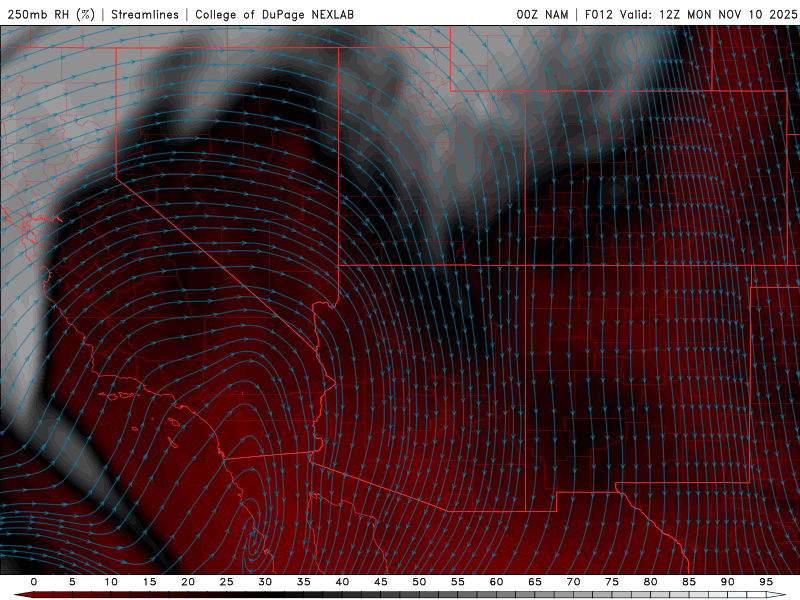This screenshot has height=600, width=800.
Task: Click the '00Z NAM' model label
Action: [x=542, y=14]
